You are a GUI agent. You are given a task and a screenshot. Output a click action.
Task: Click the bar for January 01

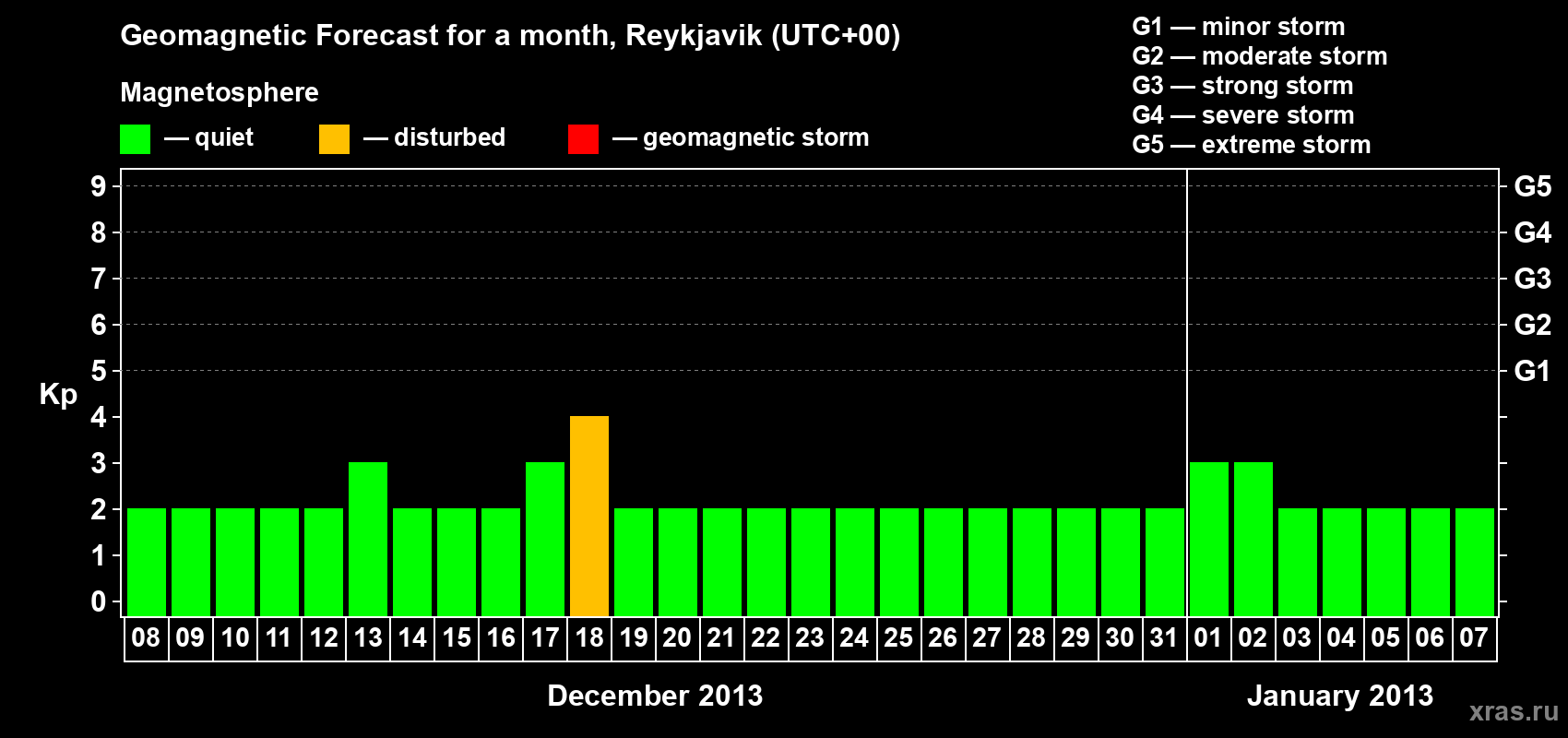pyautogui.click(x=1209, y=539)
